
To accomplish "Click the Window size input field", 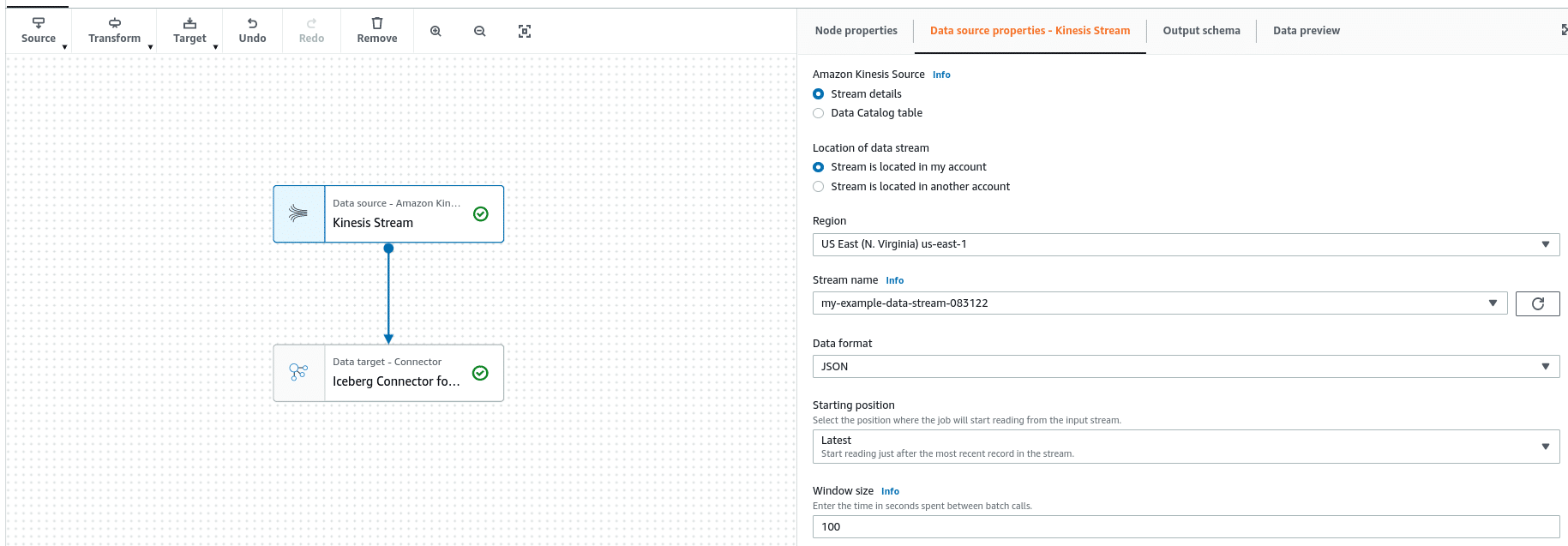I will point(1185,527).
